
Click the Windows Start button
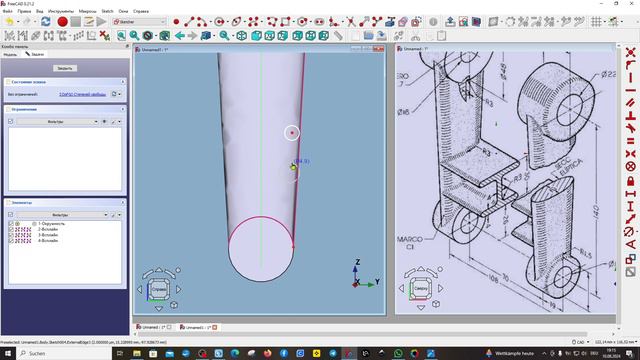tap(8, 353)
